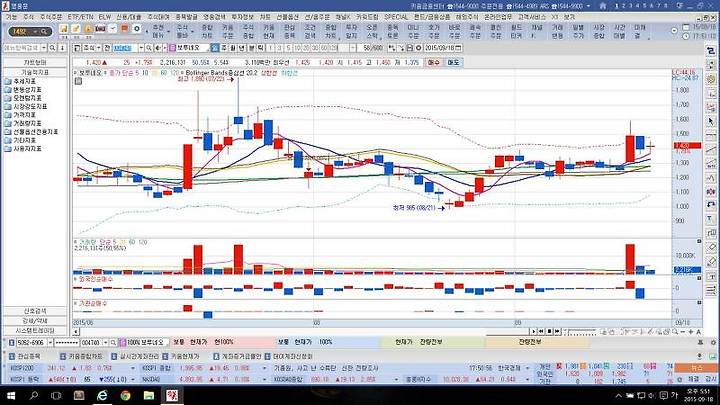Viewport: 720px width, 405px height.
Task: Click the 신호검색 button
Action: 35,311
